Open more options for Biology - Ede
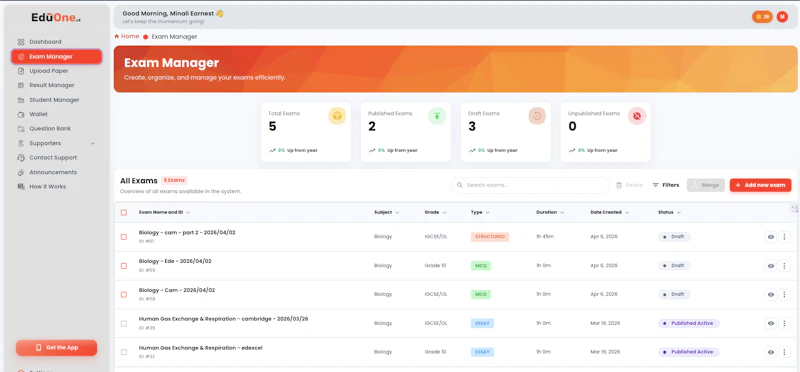The width and height of the screenshot is (800, 372). click(785, 266)
